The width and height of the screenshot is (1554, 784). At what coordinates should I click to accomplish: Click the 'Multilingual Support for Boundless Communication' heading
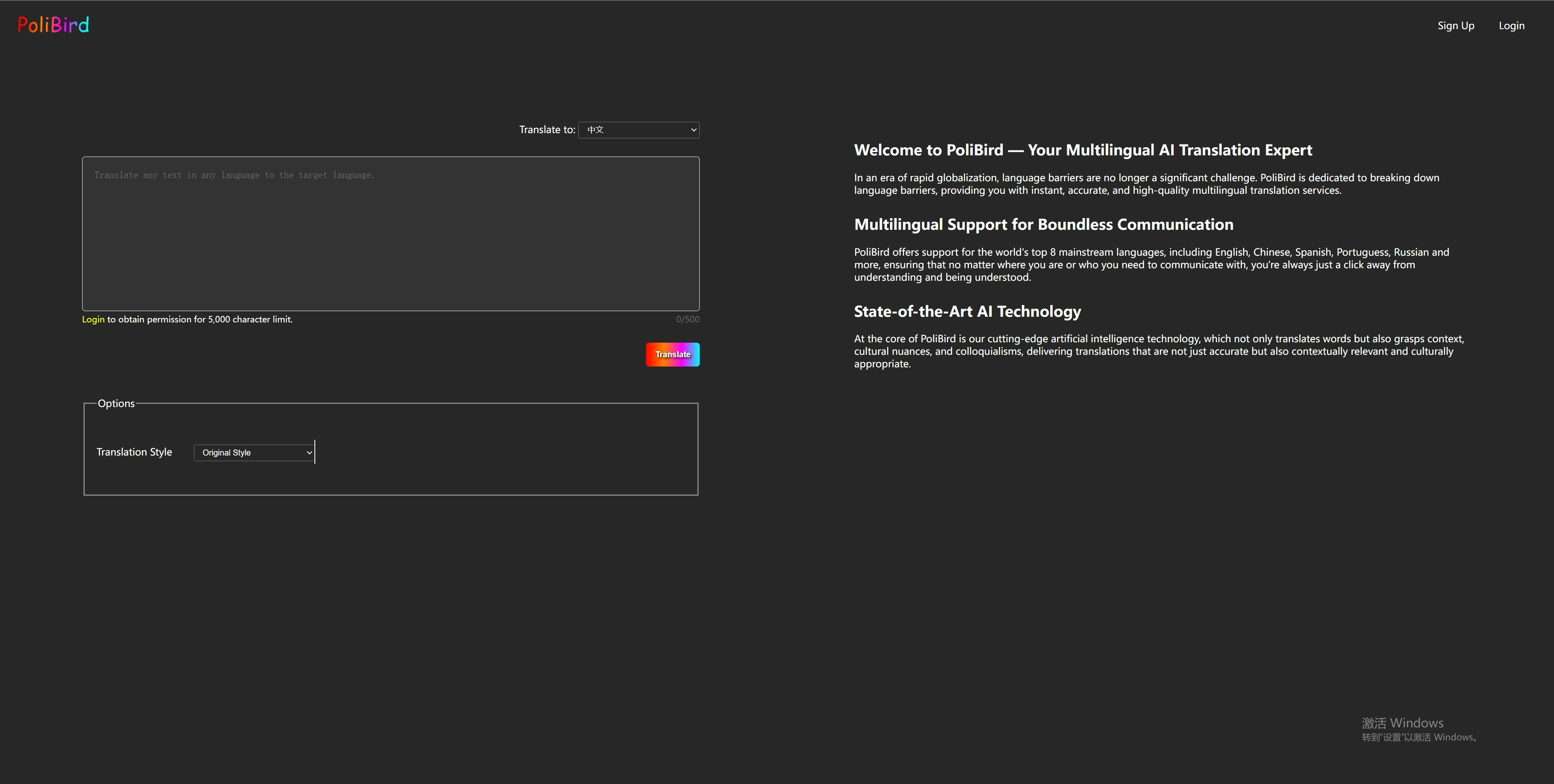1043,225
